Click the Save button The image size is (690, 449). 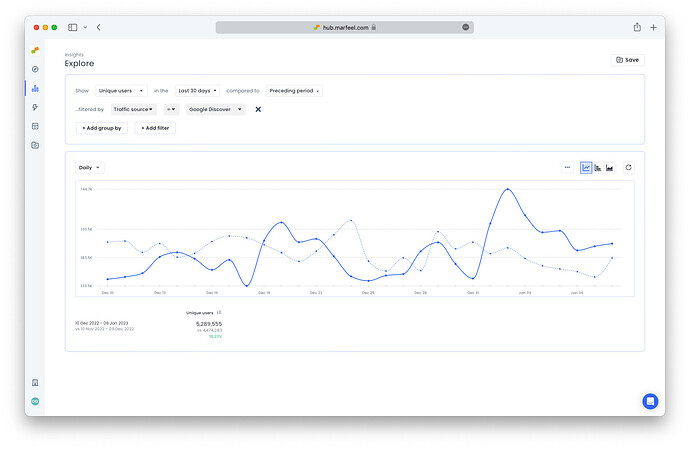pos(627,60)
